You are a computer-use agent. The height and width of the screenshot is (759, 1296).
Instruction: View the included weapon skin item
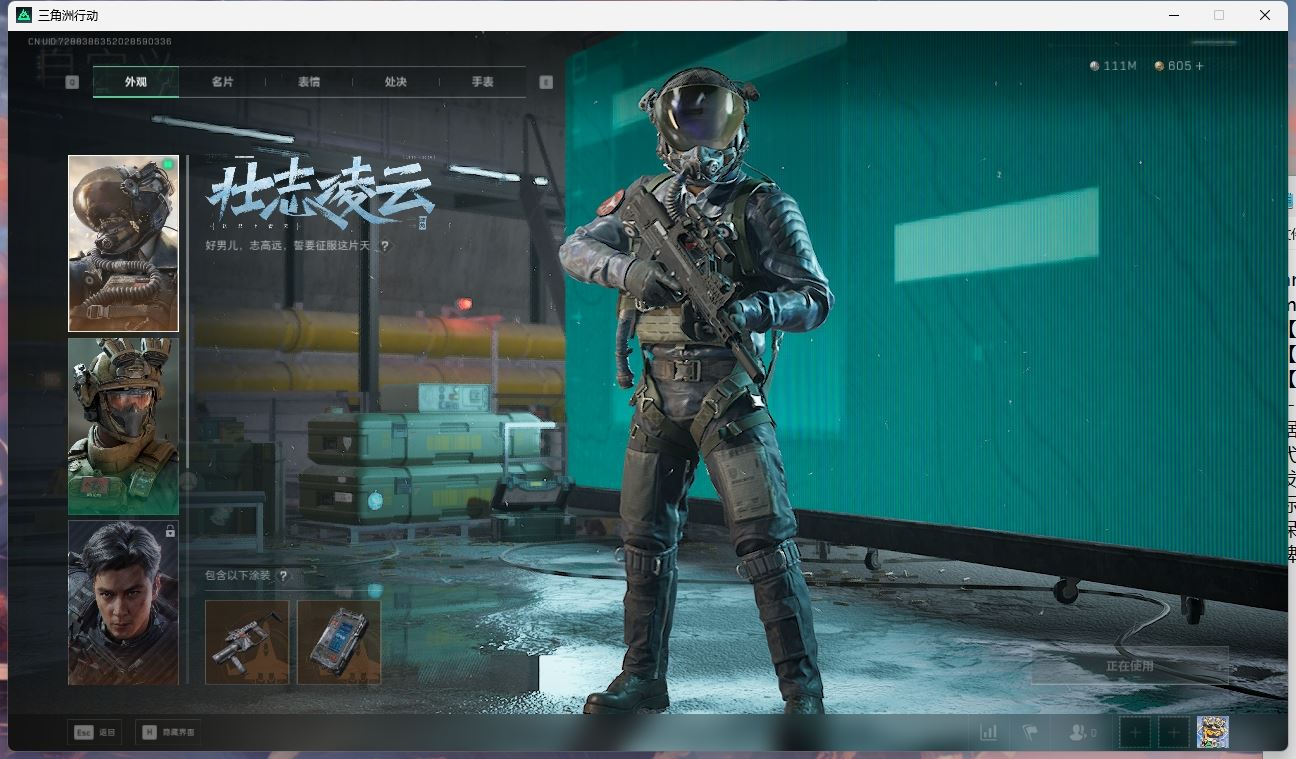[247, 642]
